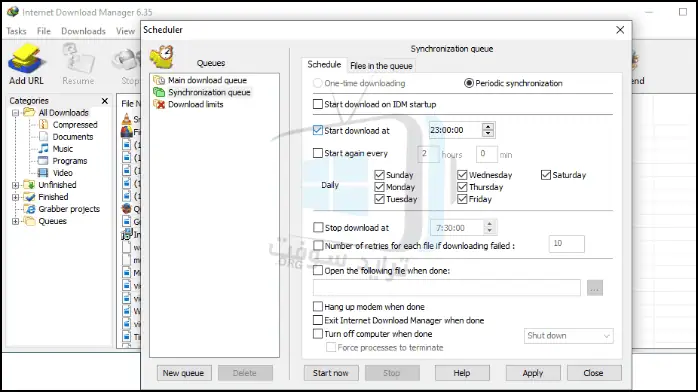The image size is (698, 392).
Task: Open the Tasks menu
Action: [16, 31]
